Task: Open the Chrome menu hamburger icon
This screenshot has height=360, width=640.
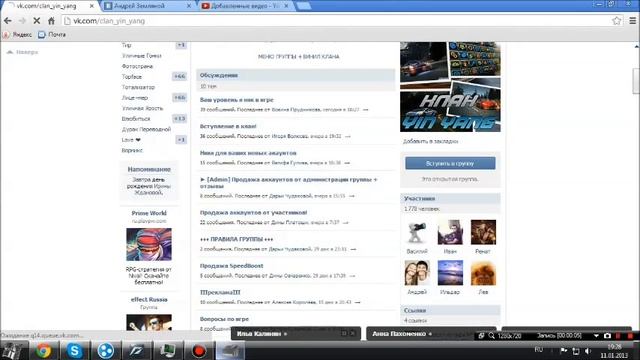Action: pos(632,20)
